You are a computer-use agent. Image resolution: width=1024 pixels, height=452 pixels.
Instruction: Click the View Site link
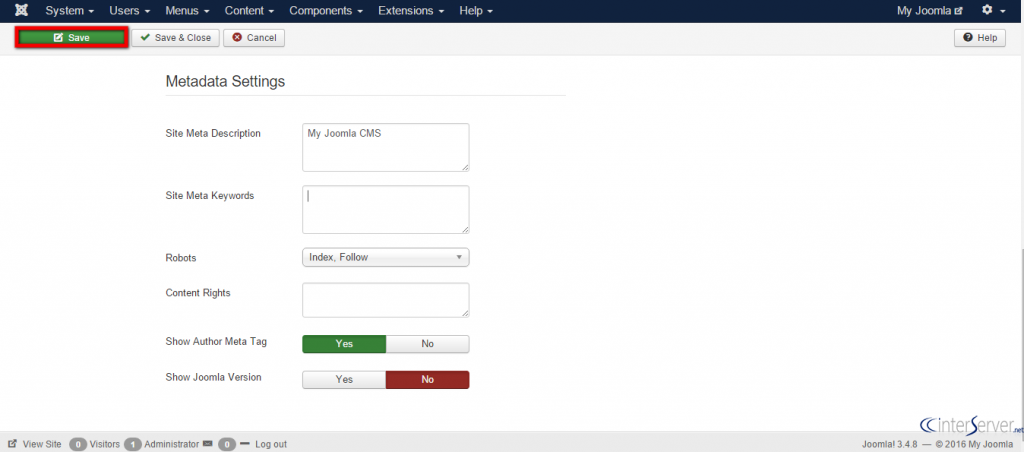click(42, 444)
